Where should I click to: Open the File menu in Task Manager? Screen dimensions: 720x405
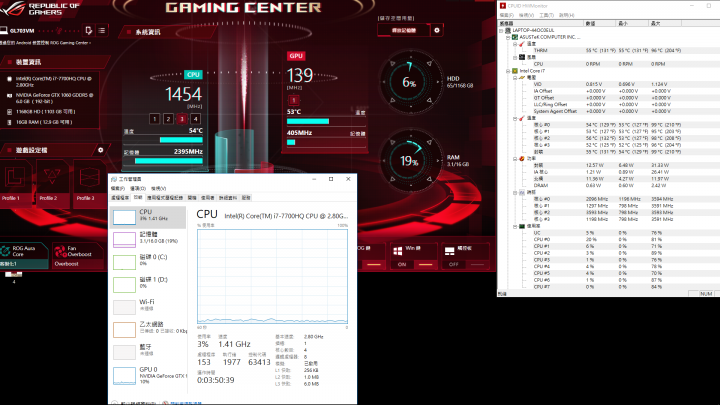tap(118, 188)
